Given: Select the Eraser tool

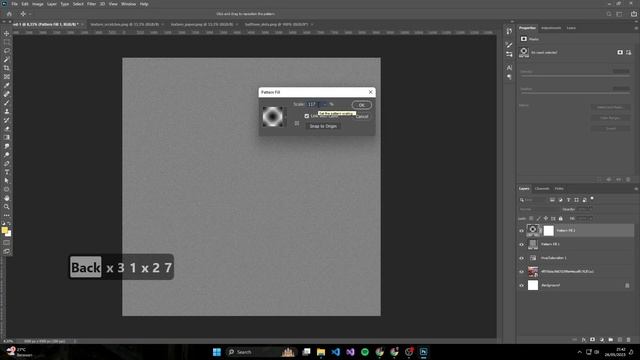Looking at the screenshot, I should pos(7,129).
